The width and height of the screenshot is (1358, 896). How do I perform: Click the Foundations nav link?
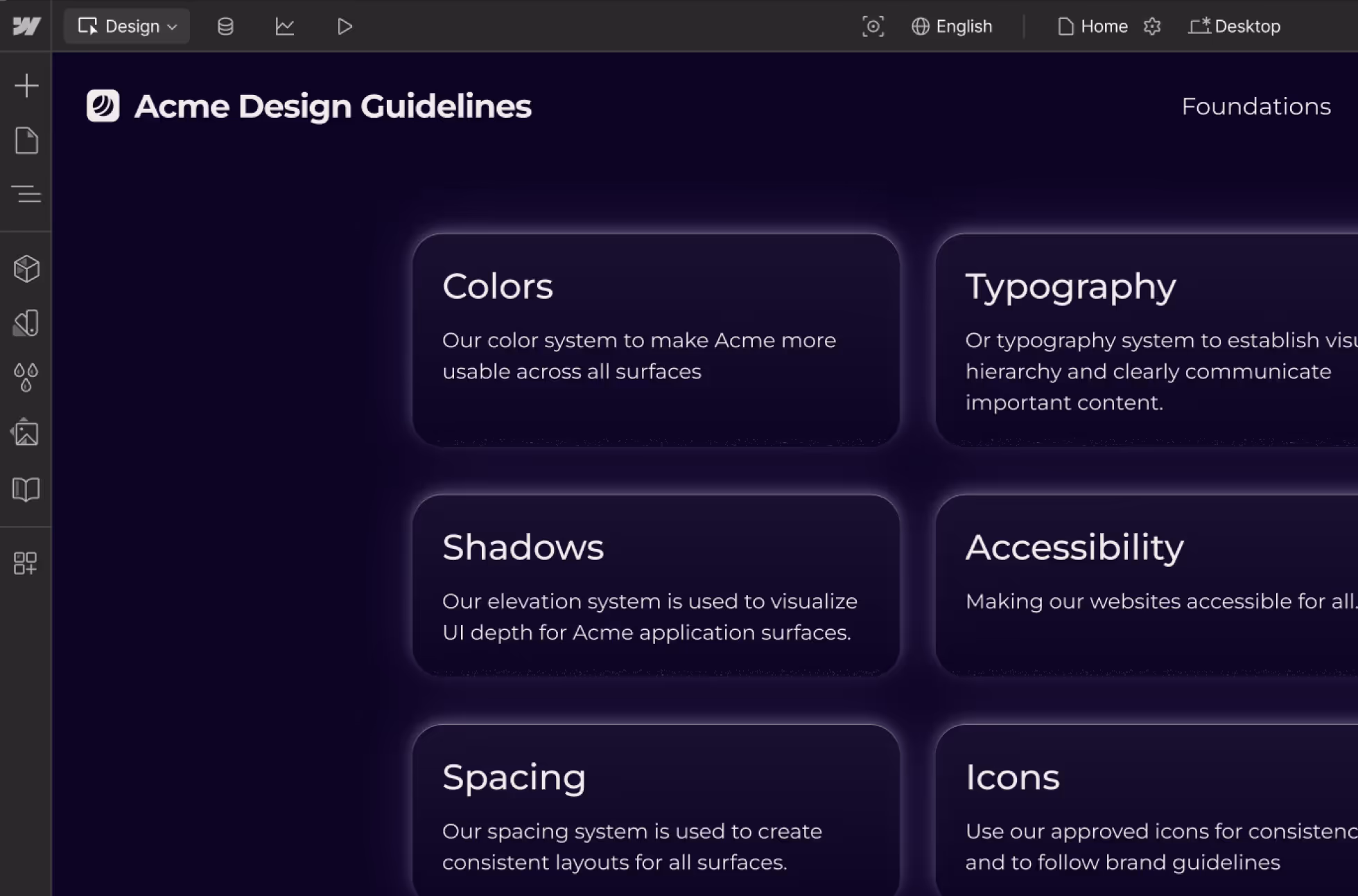[x=1255, y=106]
